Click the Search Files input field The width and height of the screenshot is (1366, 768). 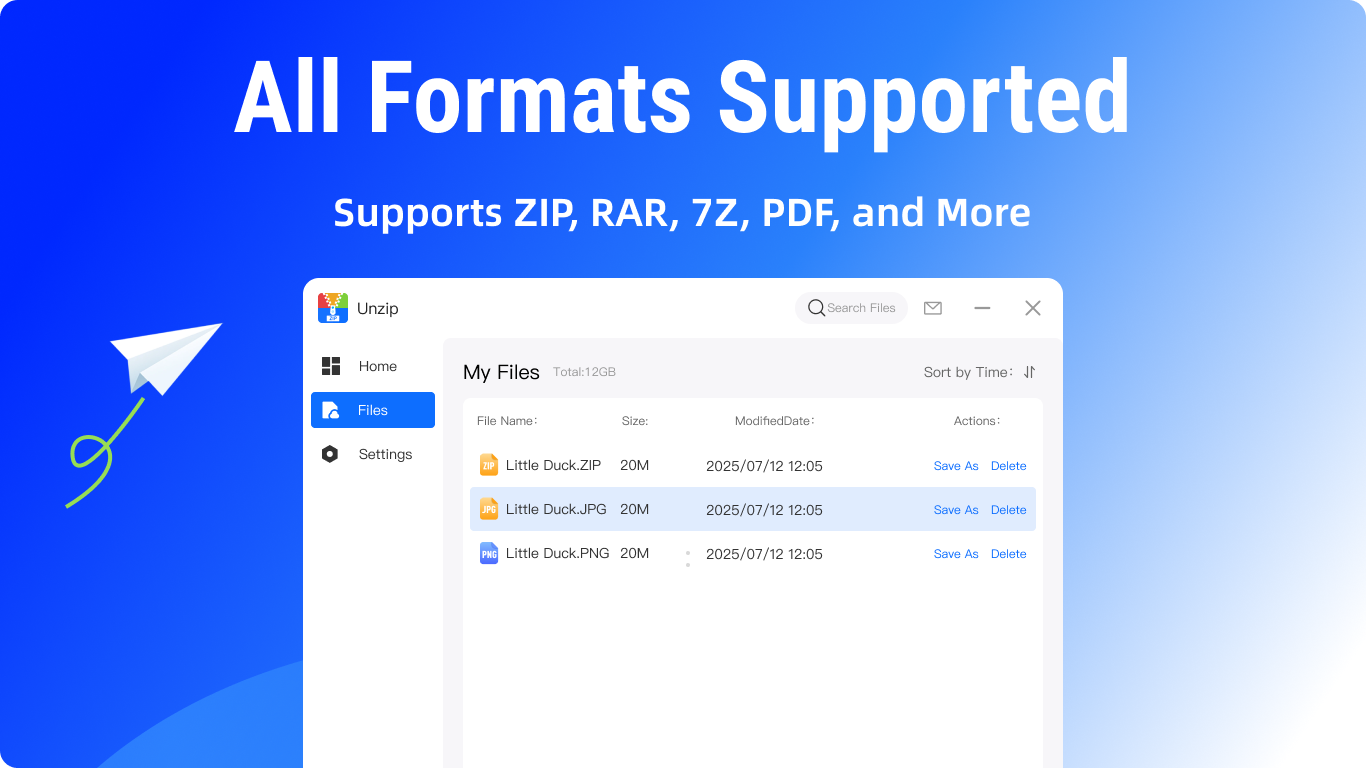click(x=851, y=308)
